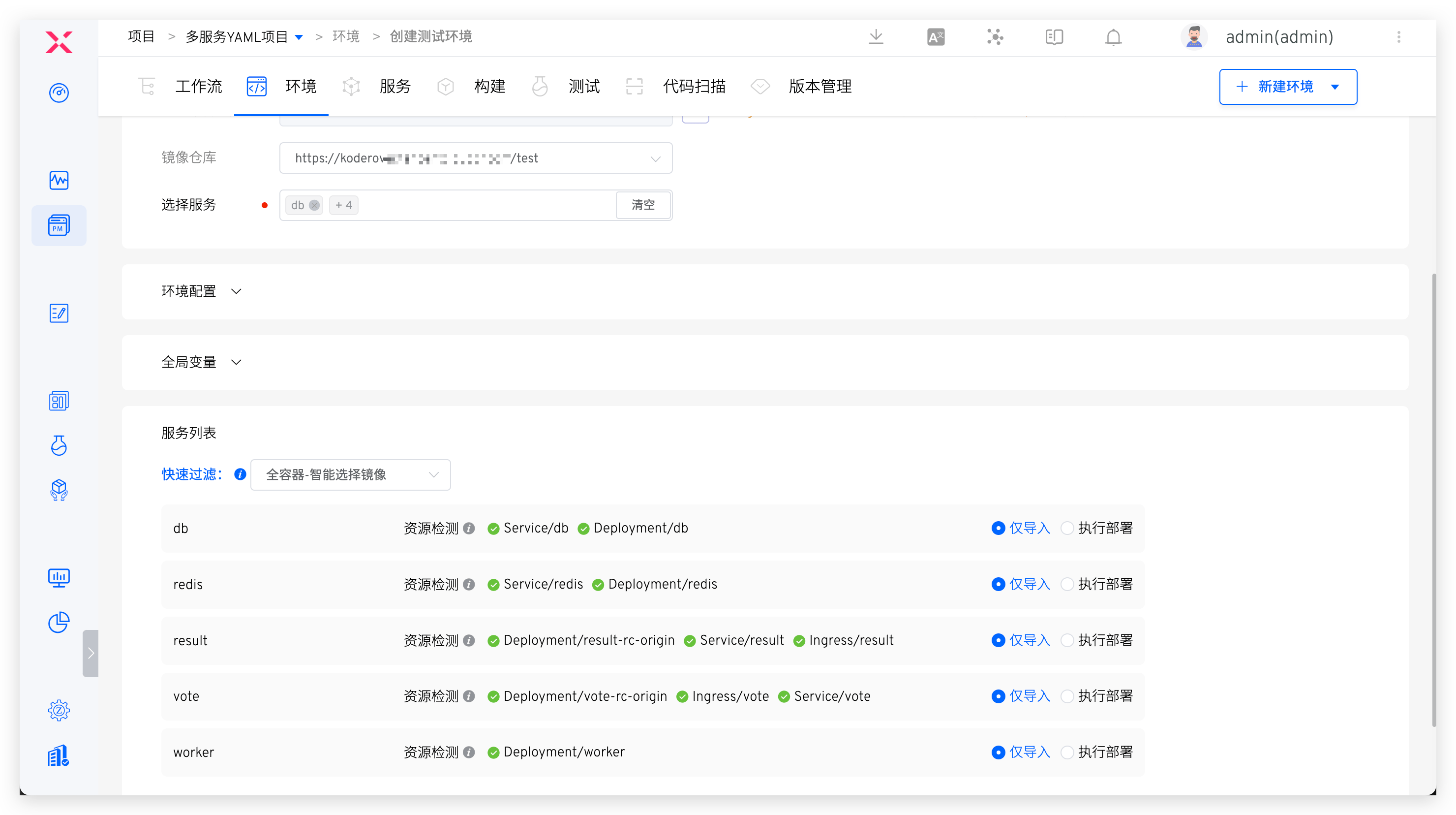Click the 选择服务 multi-select input field

pyautogui.click(x=475, y=205)
